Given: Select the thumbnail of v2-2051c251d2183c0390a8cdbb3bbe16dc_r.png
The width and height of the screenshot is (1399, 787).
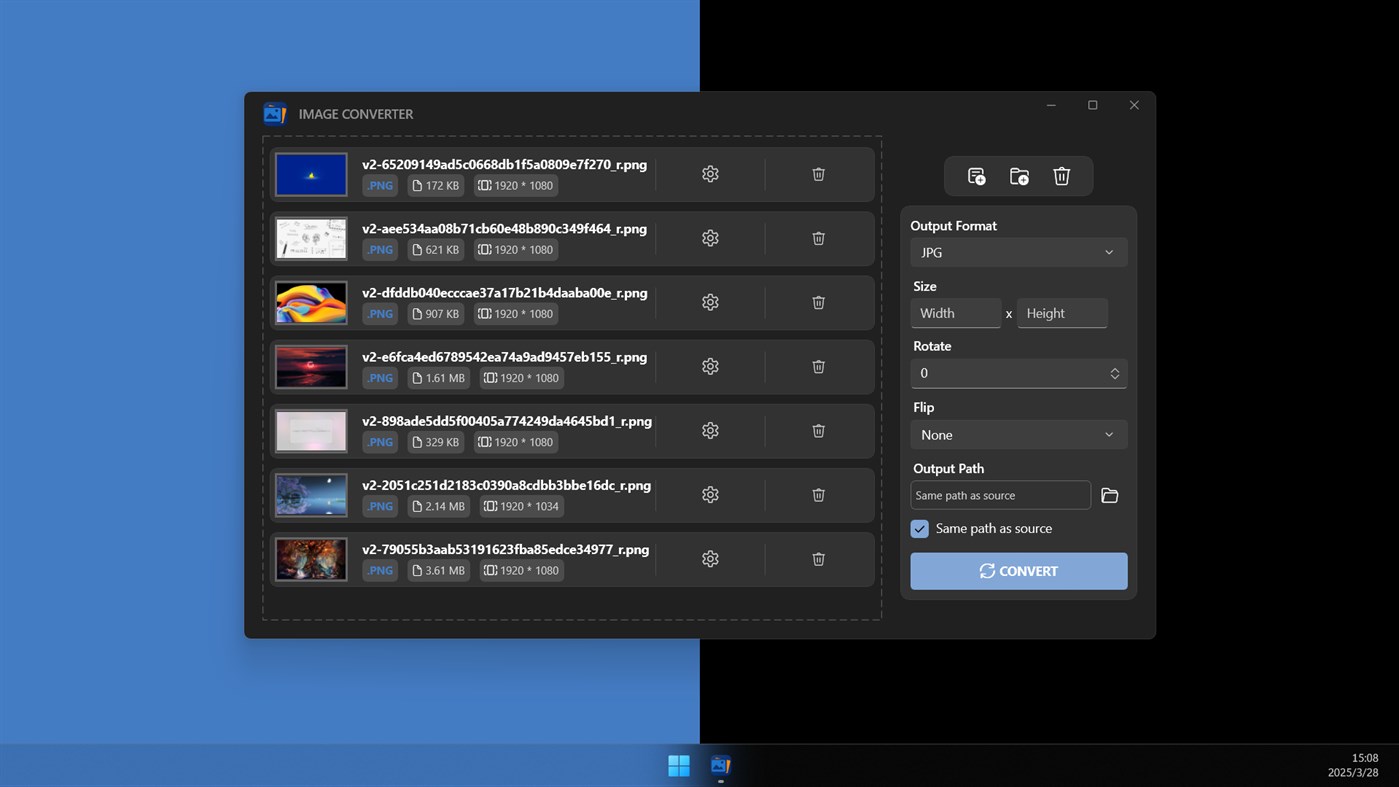Looking at the screenshot, I should [x=310, y=494].
